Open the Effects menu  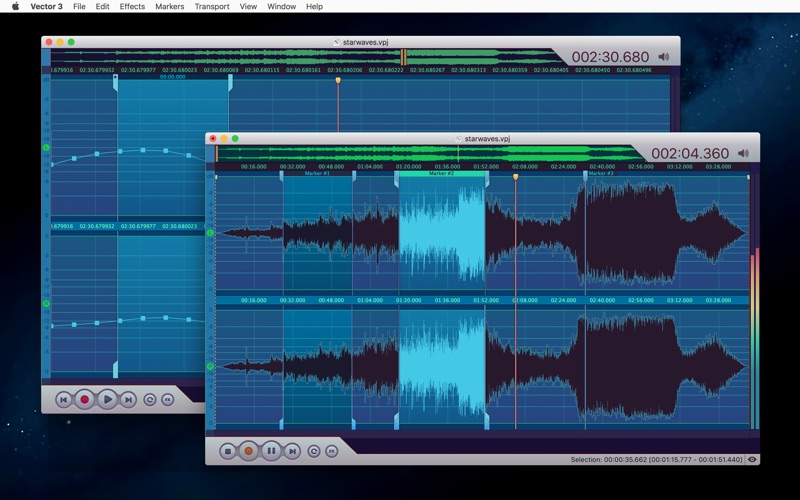click(132, 6)
